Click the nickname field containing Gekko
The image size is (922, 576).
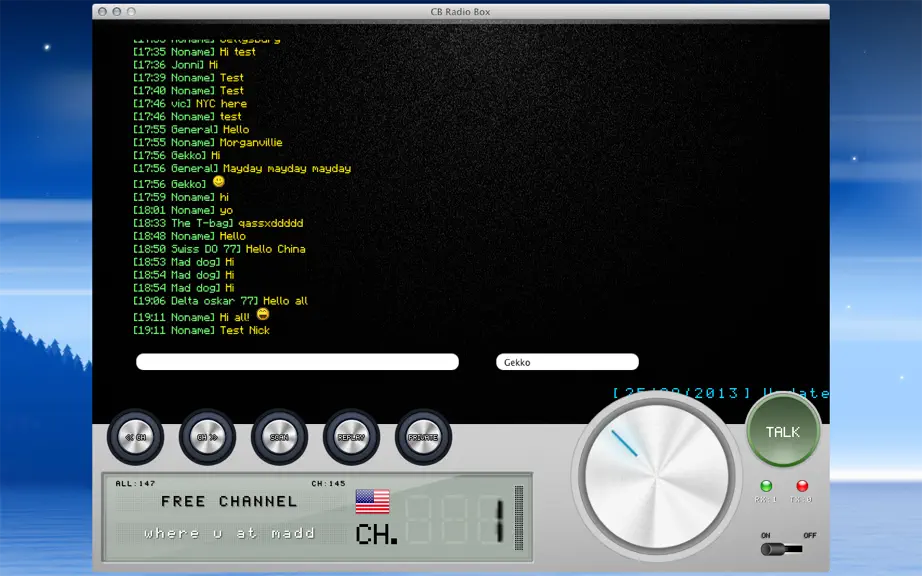(x=567, y=362)
